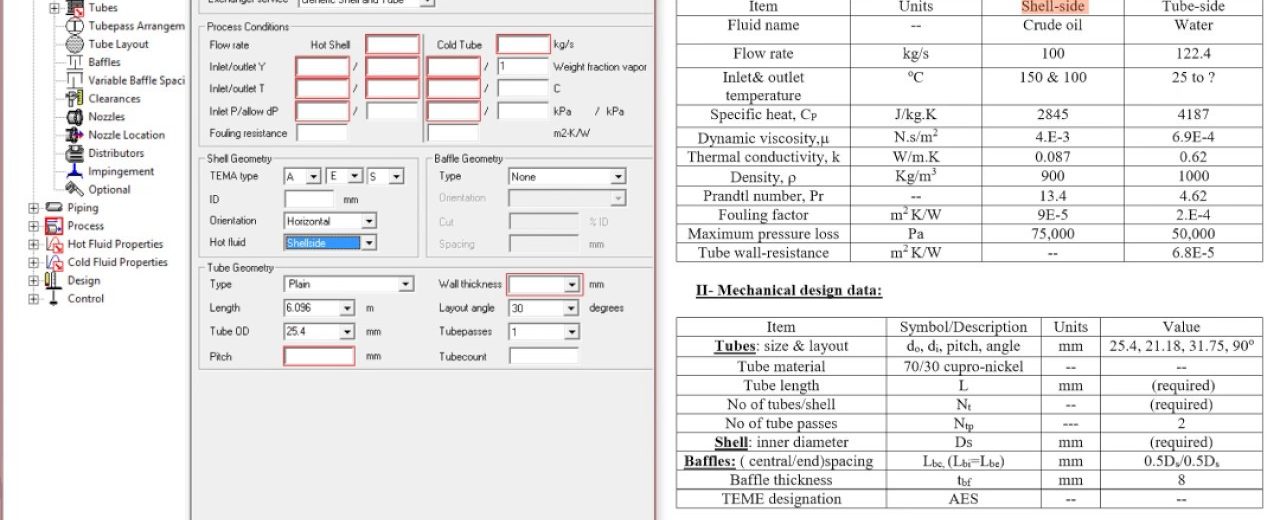Open the Distributors icon

coord(74,153)
